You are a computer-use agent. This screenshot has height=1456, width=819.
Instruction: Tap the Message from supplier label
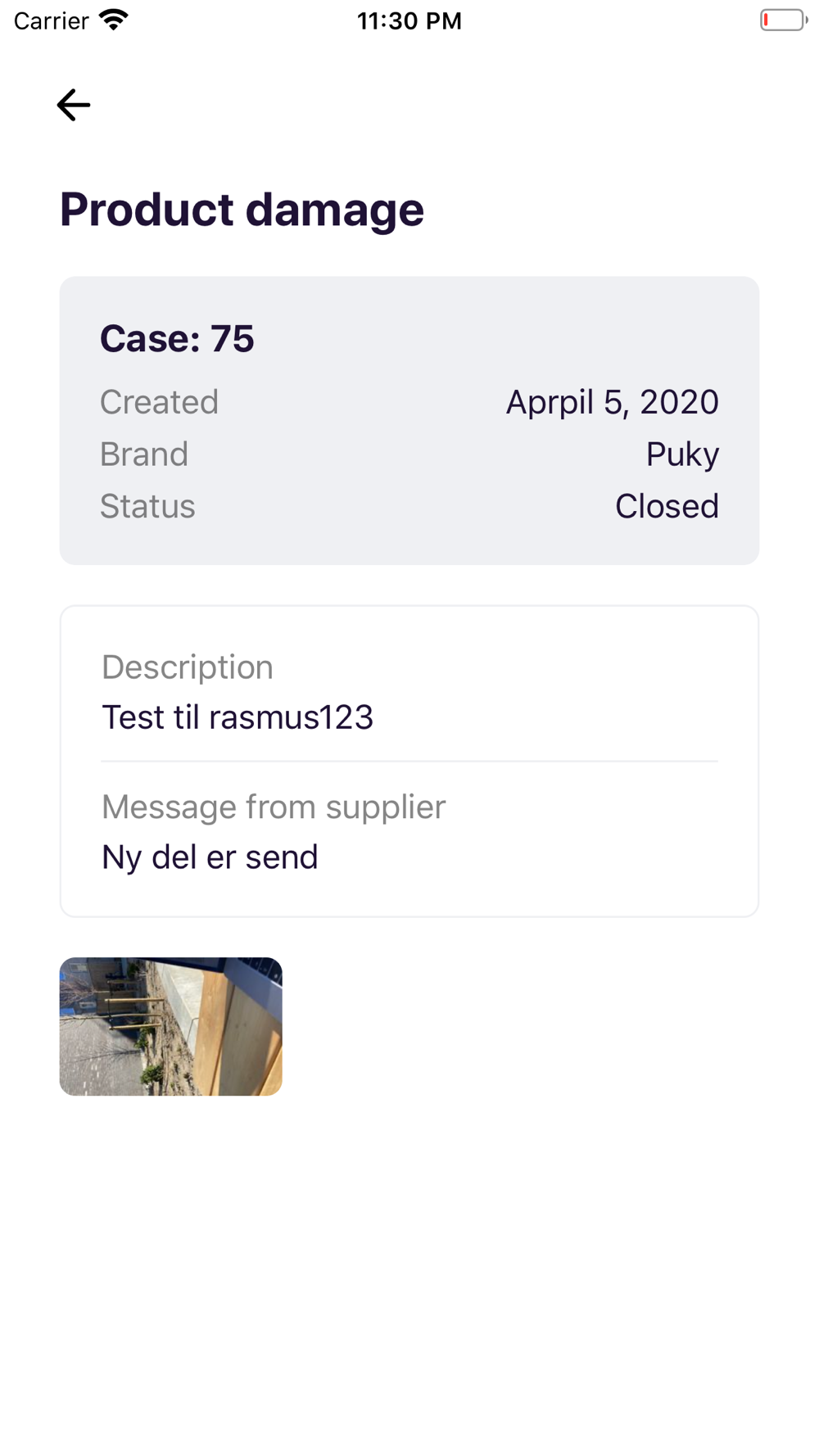[x=274, y=807]
